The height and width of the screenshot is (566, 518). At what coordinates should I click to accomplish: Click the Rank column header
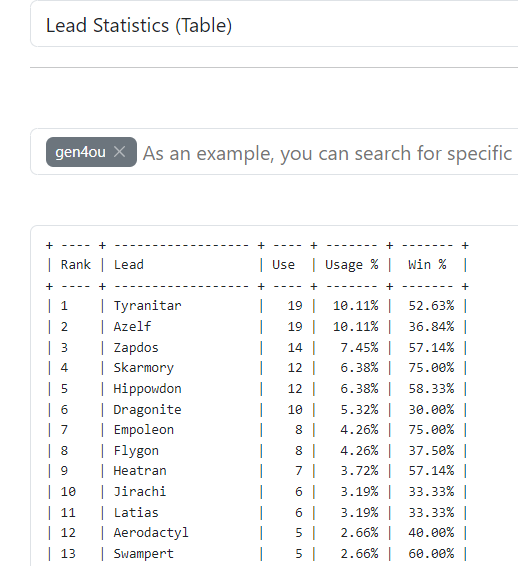[76, 265]
